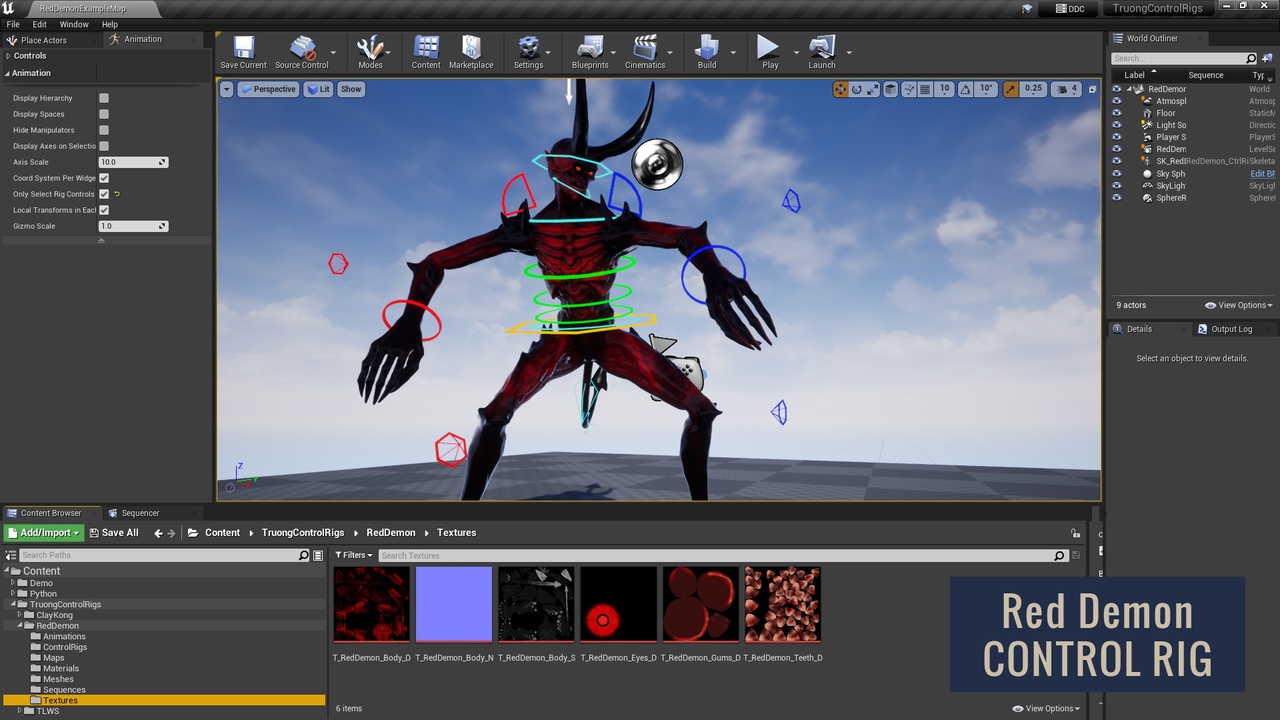1280x720 pixels.
Task: Click the Gizmo Scale value field
Action: click(133, 226)
